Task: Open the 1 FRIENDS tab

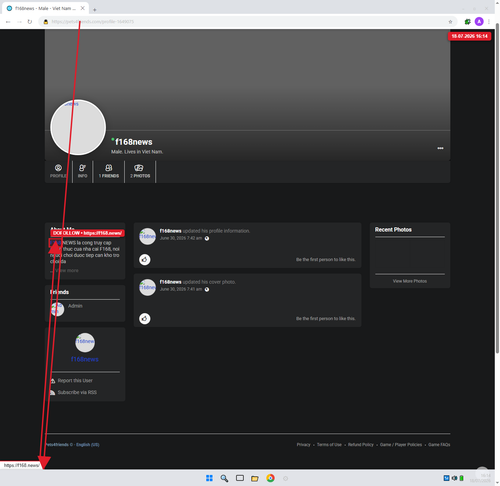Action: click(109, 171)
